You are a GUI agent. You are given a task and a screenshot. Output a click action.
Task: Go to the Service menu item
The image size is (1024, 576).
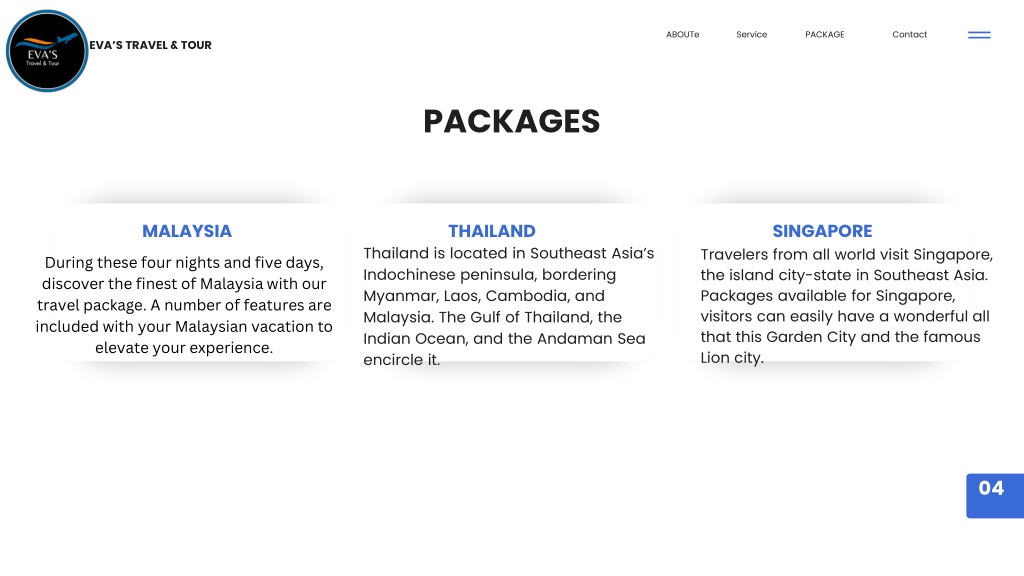coord(752,35)
